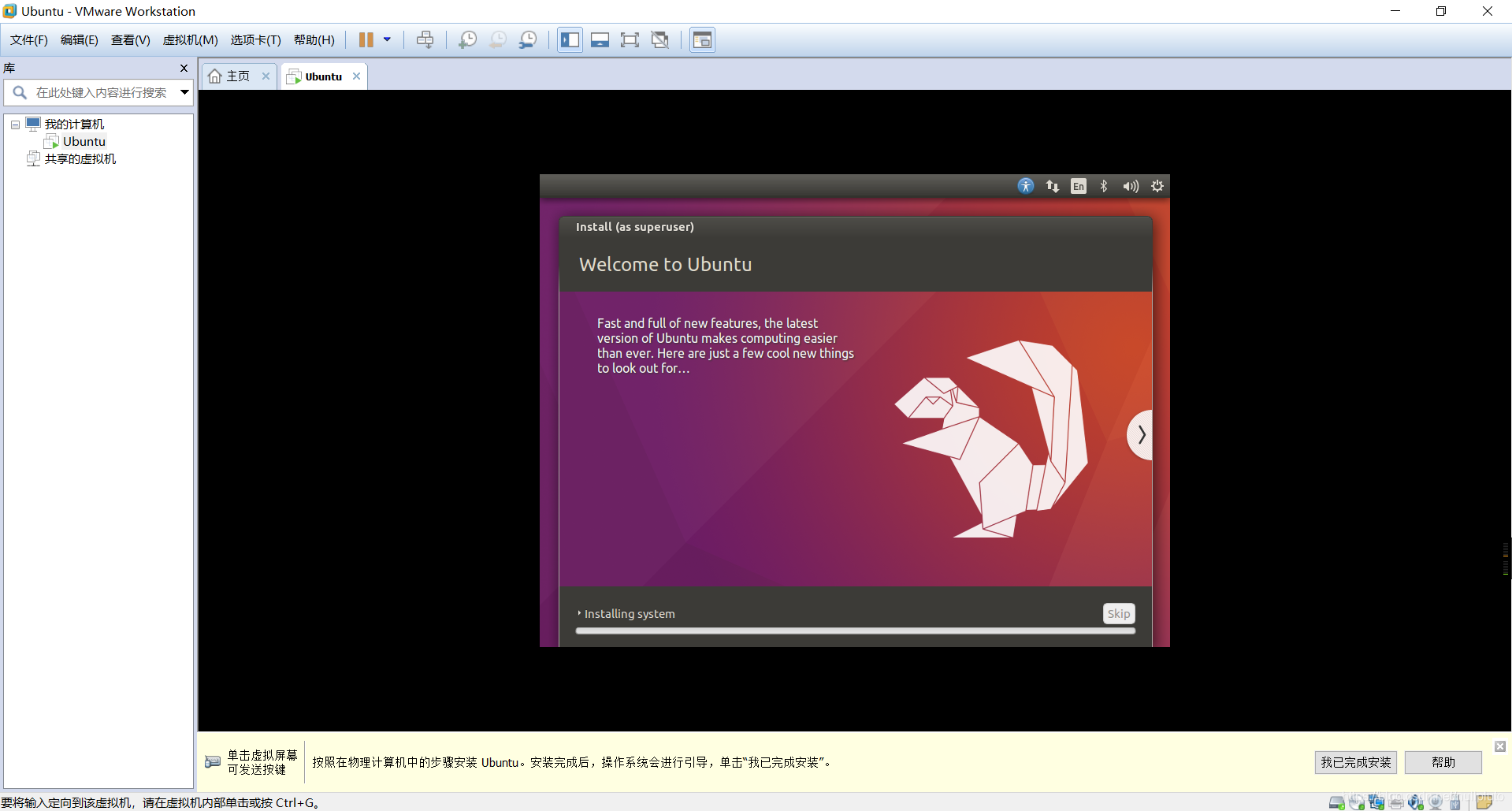Open the library search dropdown arrow
The height and width of the screenshot is (811, 1512).
184,92
